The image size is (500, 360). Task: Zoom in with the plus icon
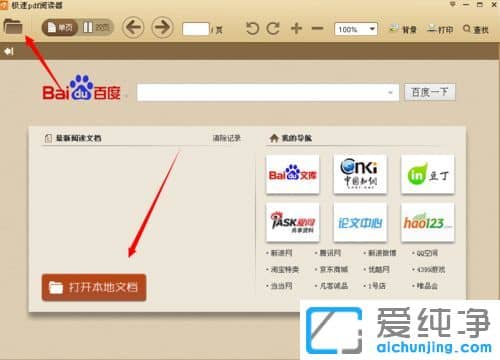[x=296, y=28]
